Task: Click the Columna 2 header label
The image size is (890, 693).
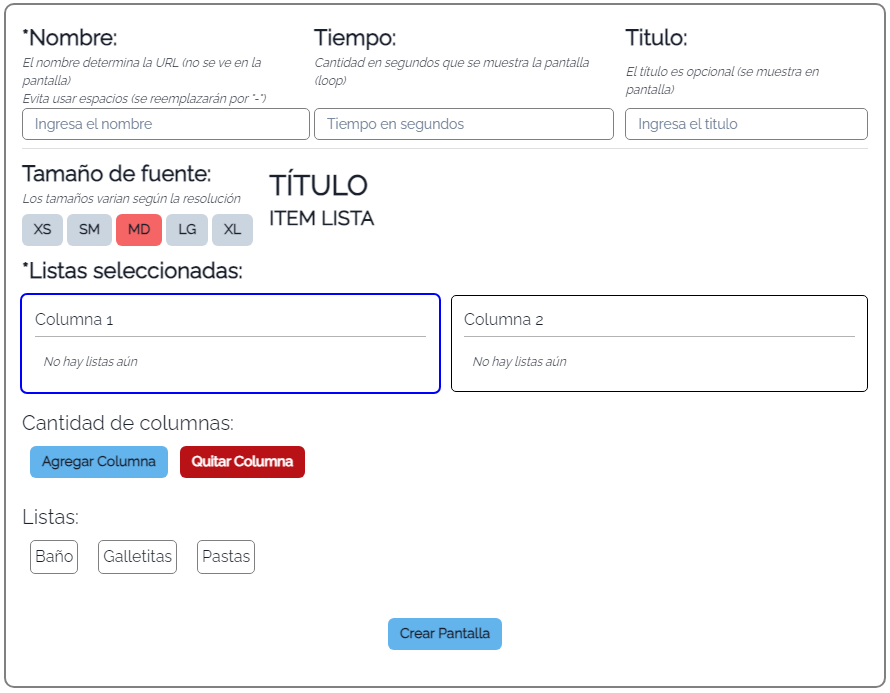Action: (503, 320)
